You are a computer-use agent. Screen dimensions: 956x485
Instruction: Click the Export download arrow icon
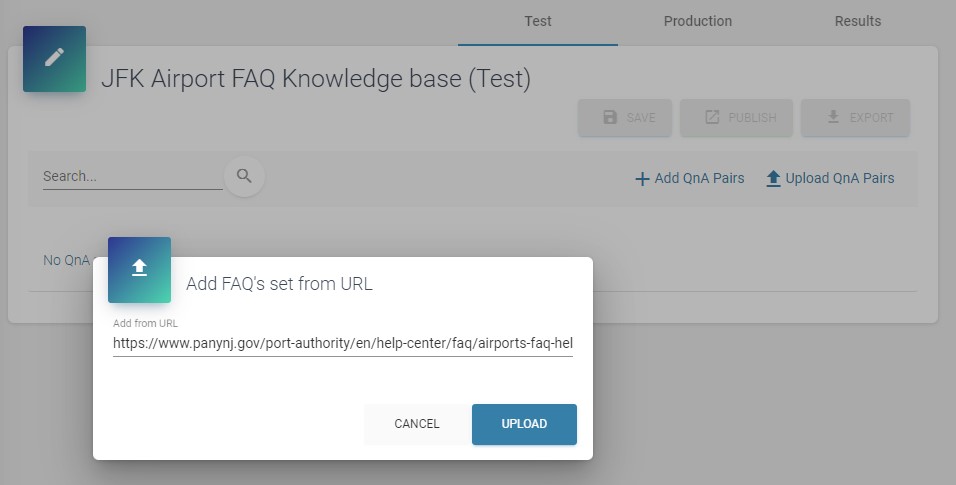coord(833,117)
